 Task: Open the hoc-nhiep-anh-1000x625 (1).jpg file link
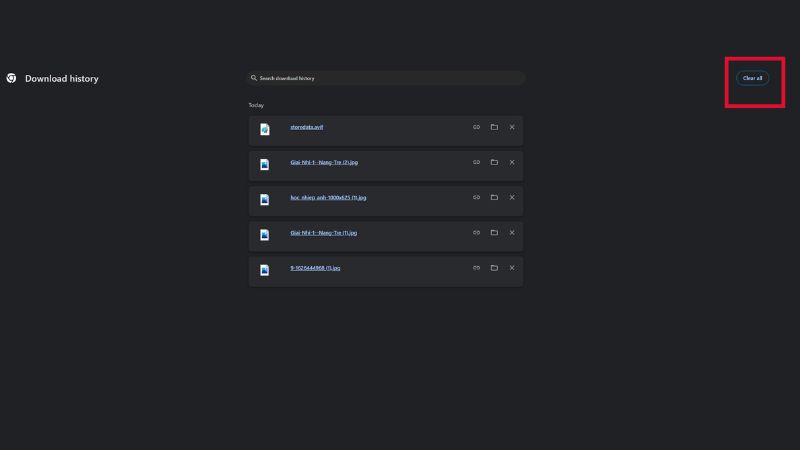pyautogui.click(x=328, y=197)
